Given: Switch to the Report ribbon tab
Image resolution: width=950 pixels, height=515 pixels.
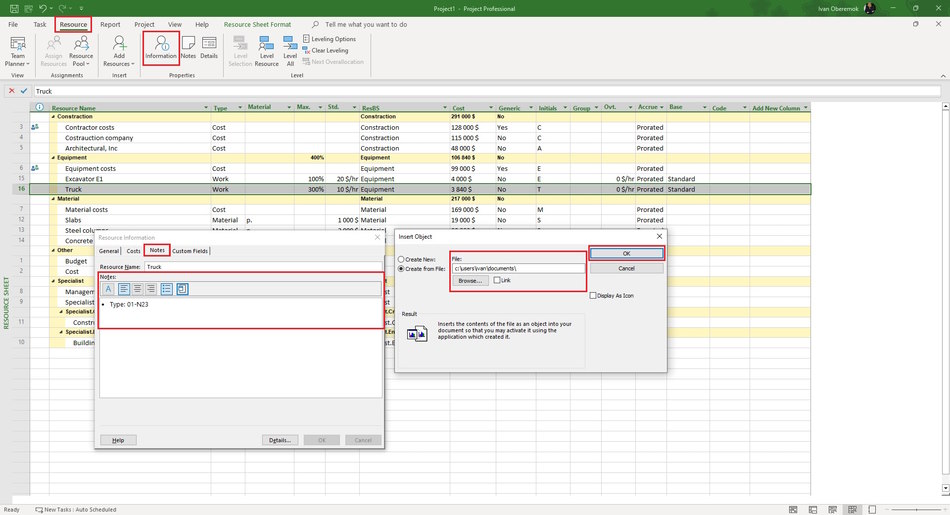Looking at the screenshot, I should [110, 24].
